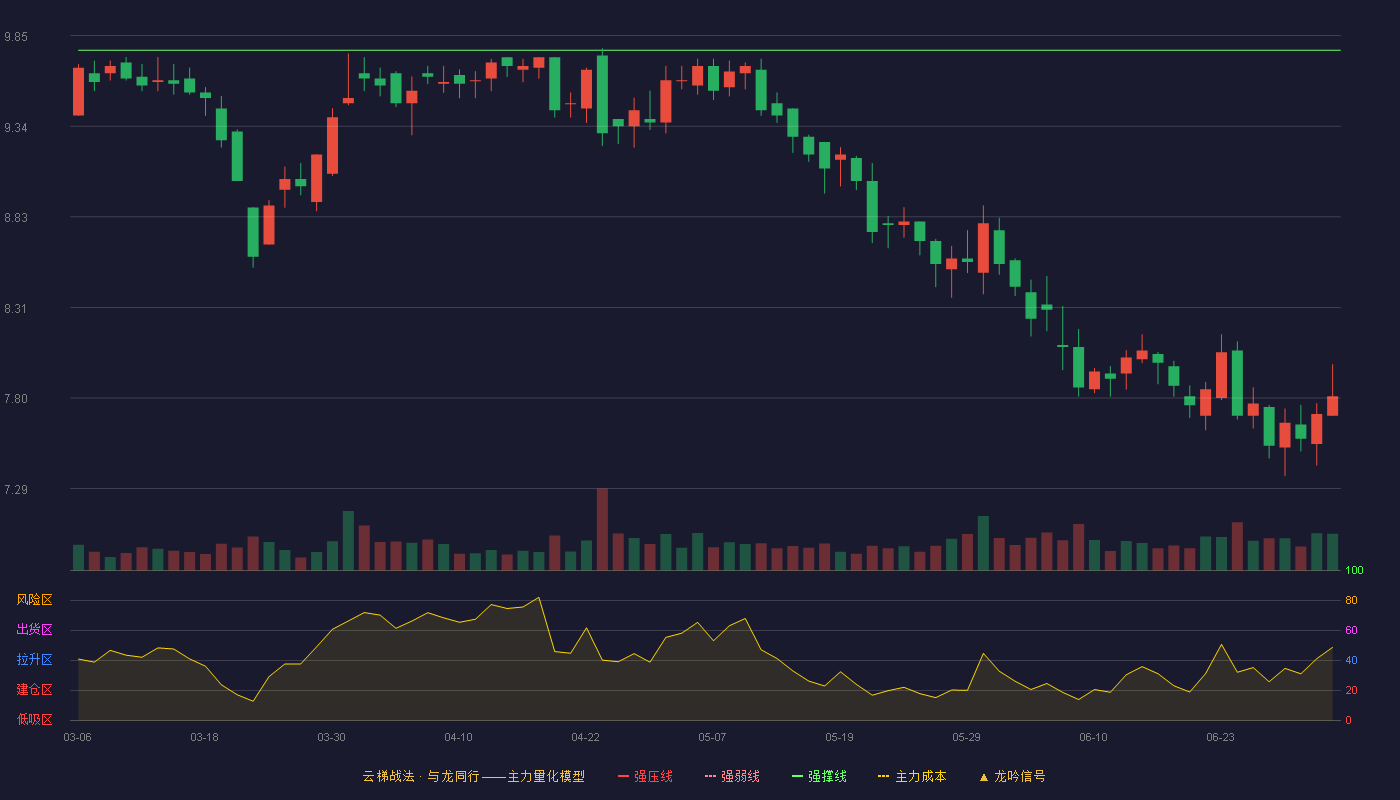This screenshot has height=800, width=1400.
Task: Click the 8.31 price axis label
Action: coord(16,309)
